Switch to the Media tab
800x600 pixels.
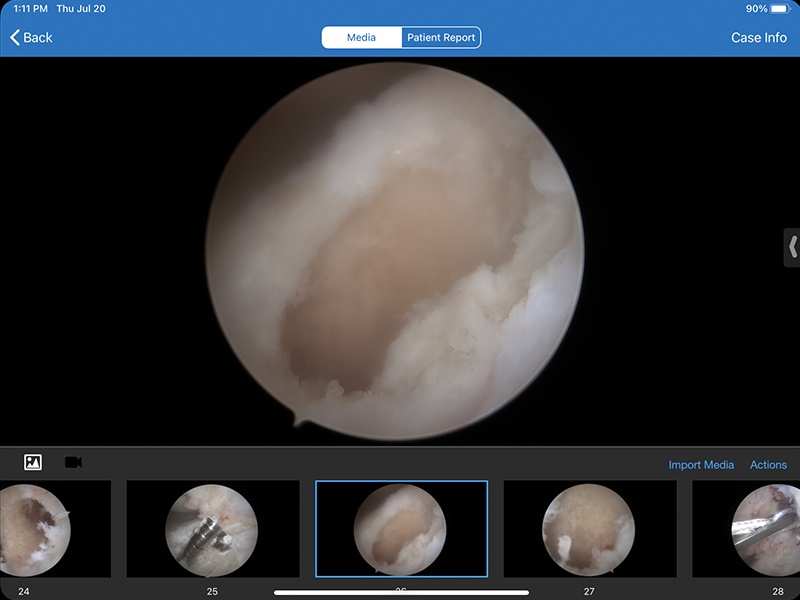(361, 37)
